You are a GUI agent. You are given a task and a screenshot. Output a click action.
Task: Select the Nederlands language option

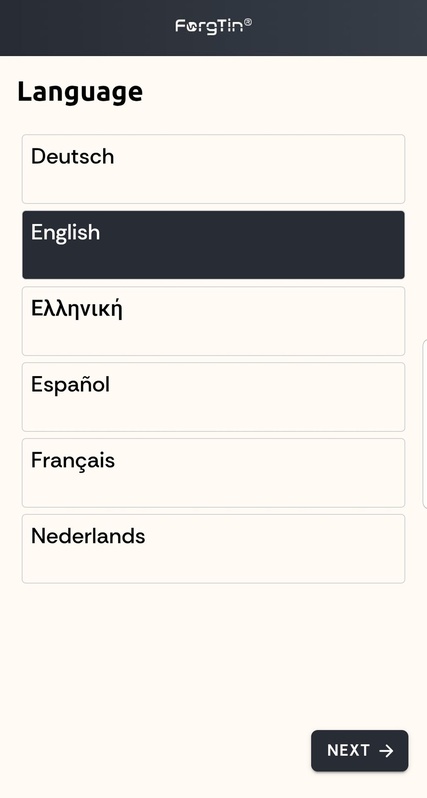213,549
